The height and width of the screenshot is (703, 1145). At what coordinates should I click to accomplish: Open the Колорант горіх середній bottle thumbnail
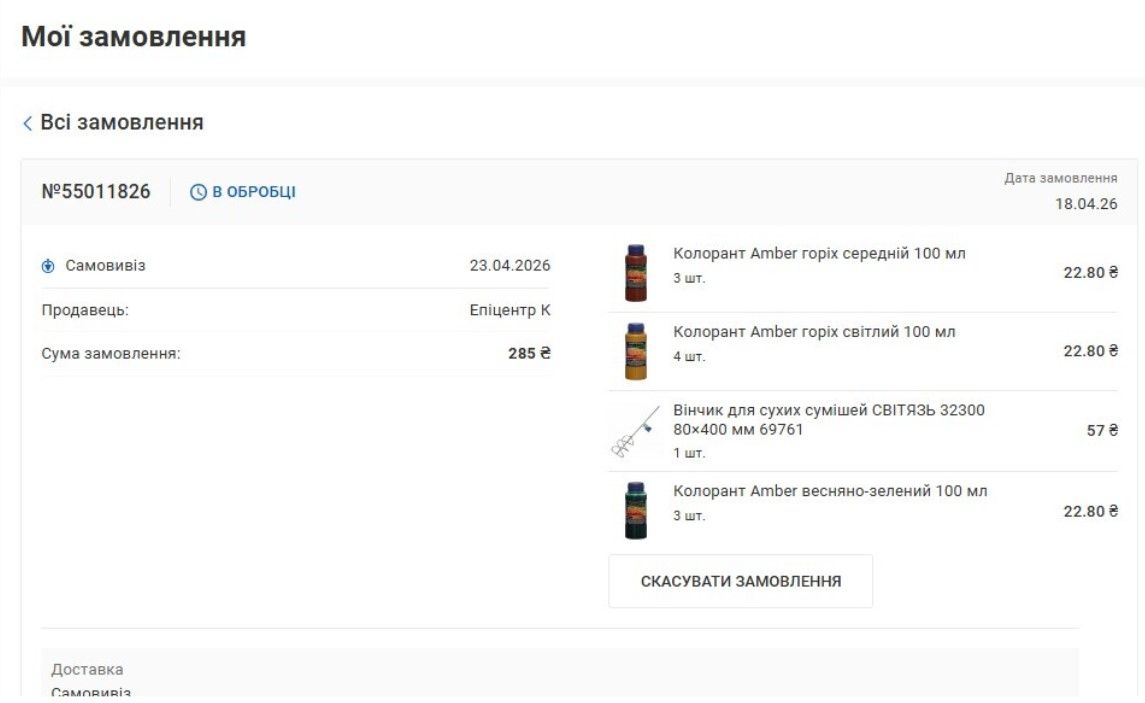point(636,272)
